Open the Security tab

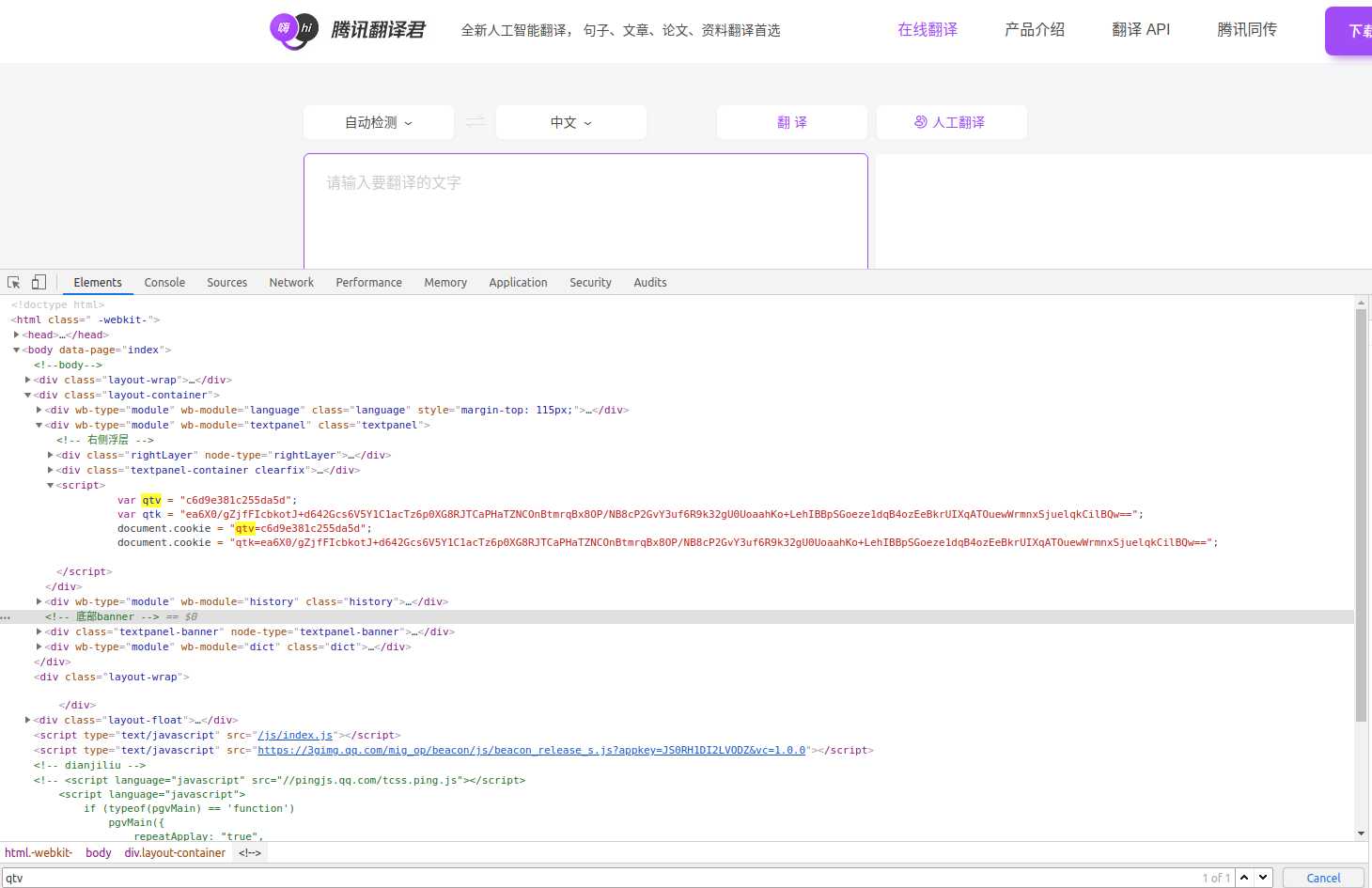pyautogui.click(x=590, y=282)
